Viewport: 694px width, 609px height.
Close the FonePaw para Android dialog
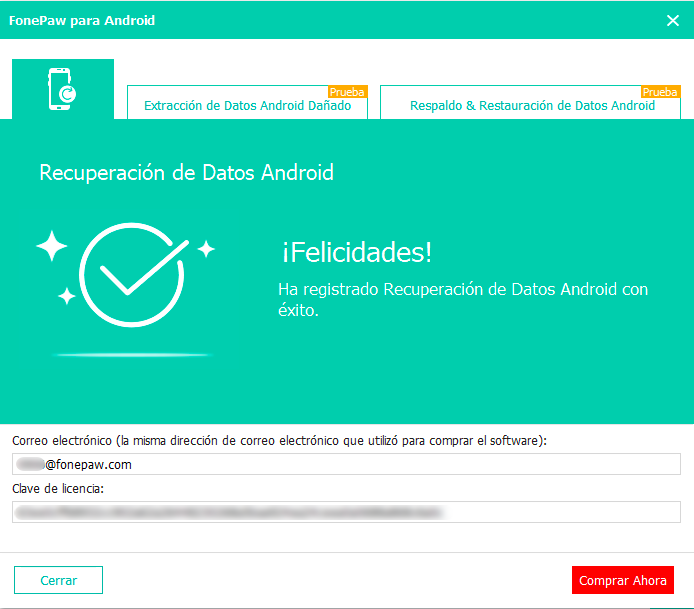[673, 20]
